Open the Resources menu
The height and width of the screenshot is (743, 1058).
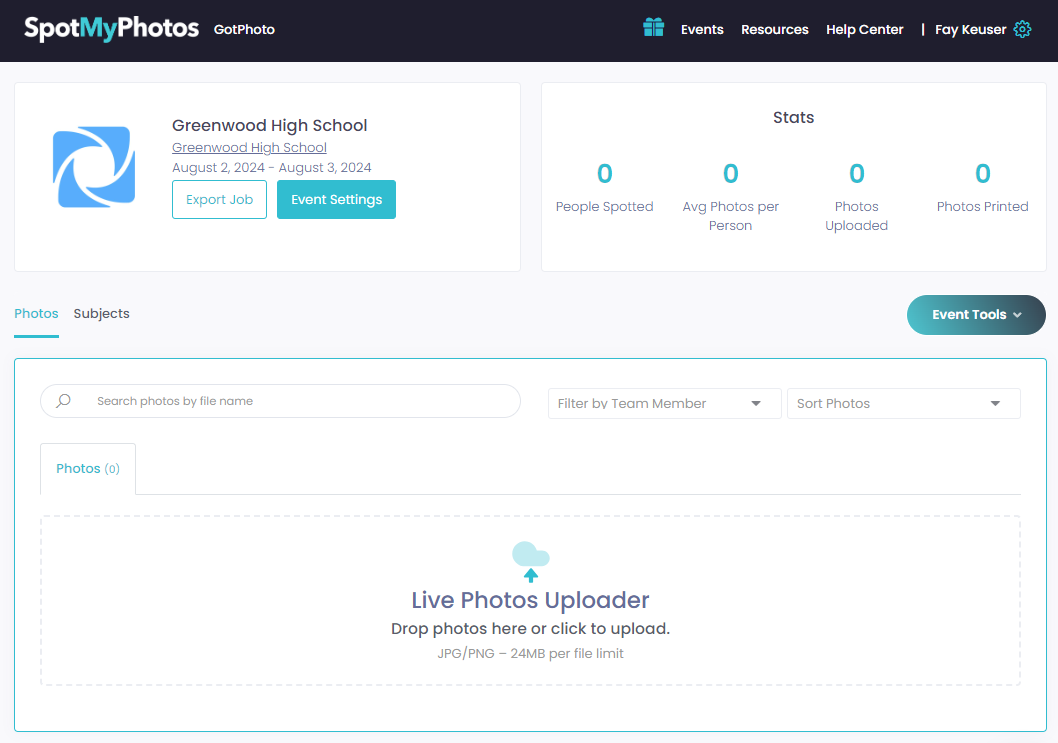(775, 30)
